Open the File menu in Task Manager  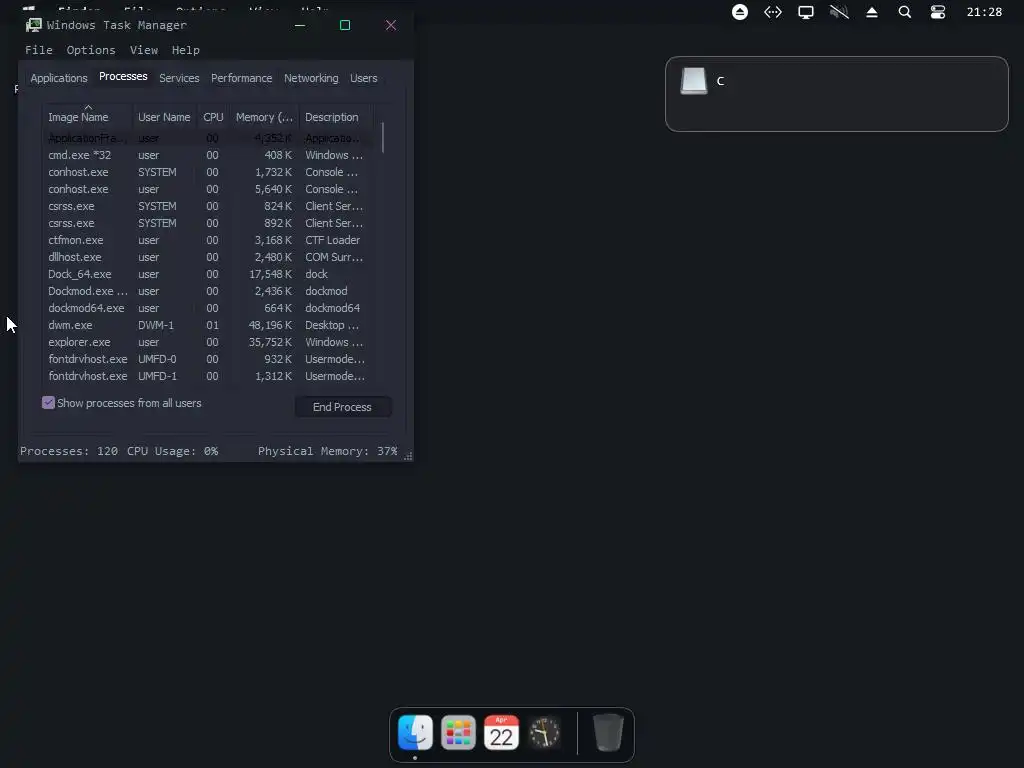click(x=39, y=50)
